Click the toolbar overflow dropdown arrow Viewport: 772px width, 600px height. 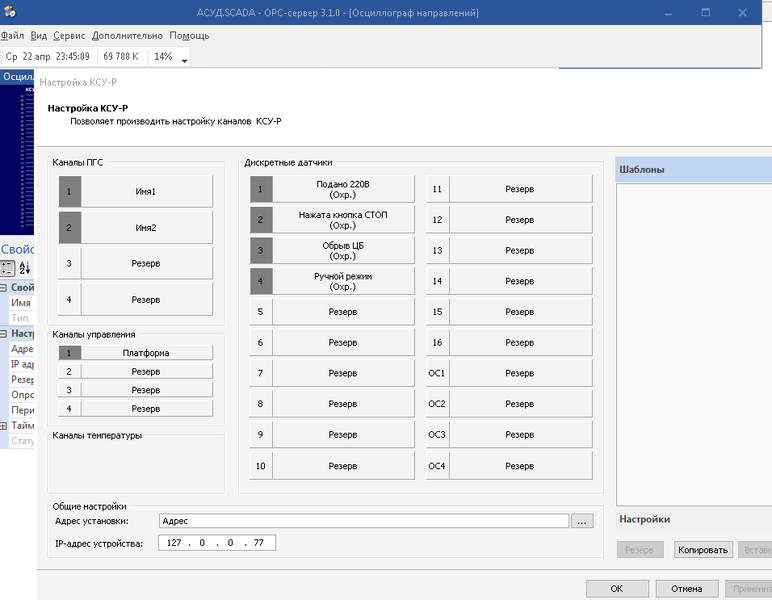pos(184,61)
